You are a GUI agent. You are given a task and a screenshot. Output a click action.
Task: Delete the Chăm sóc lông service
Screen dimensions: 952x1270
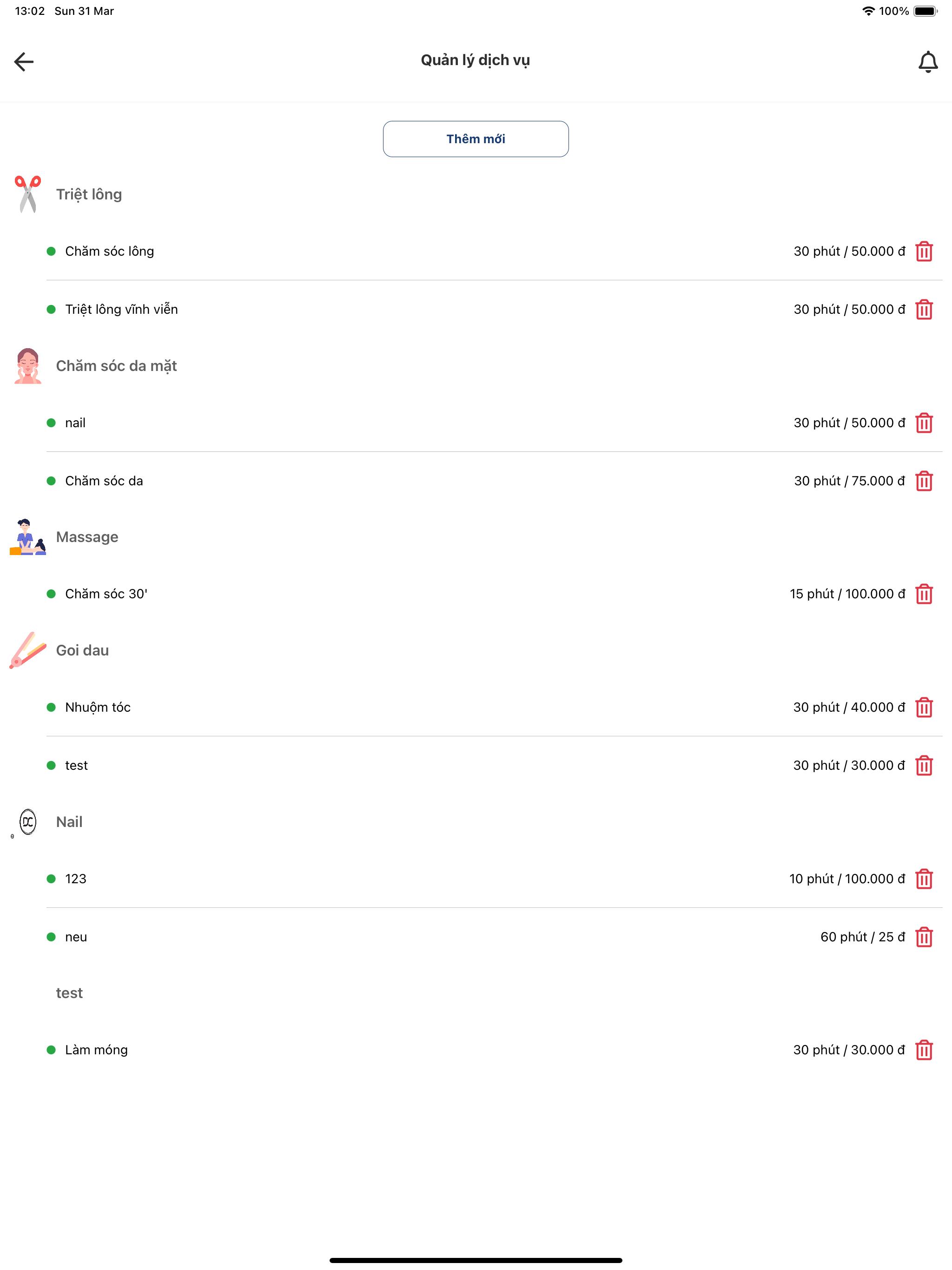coord(924,251)
